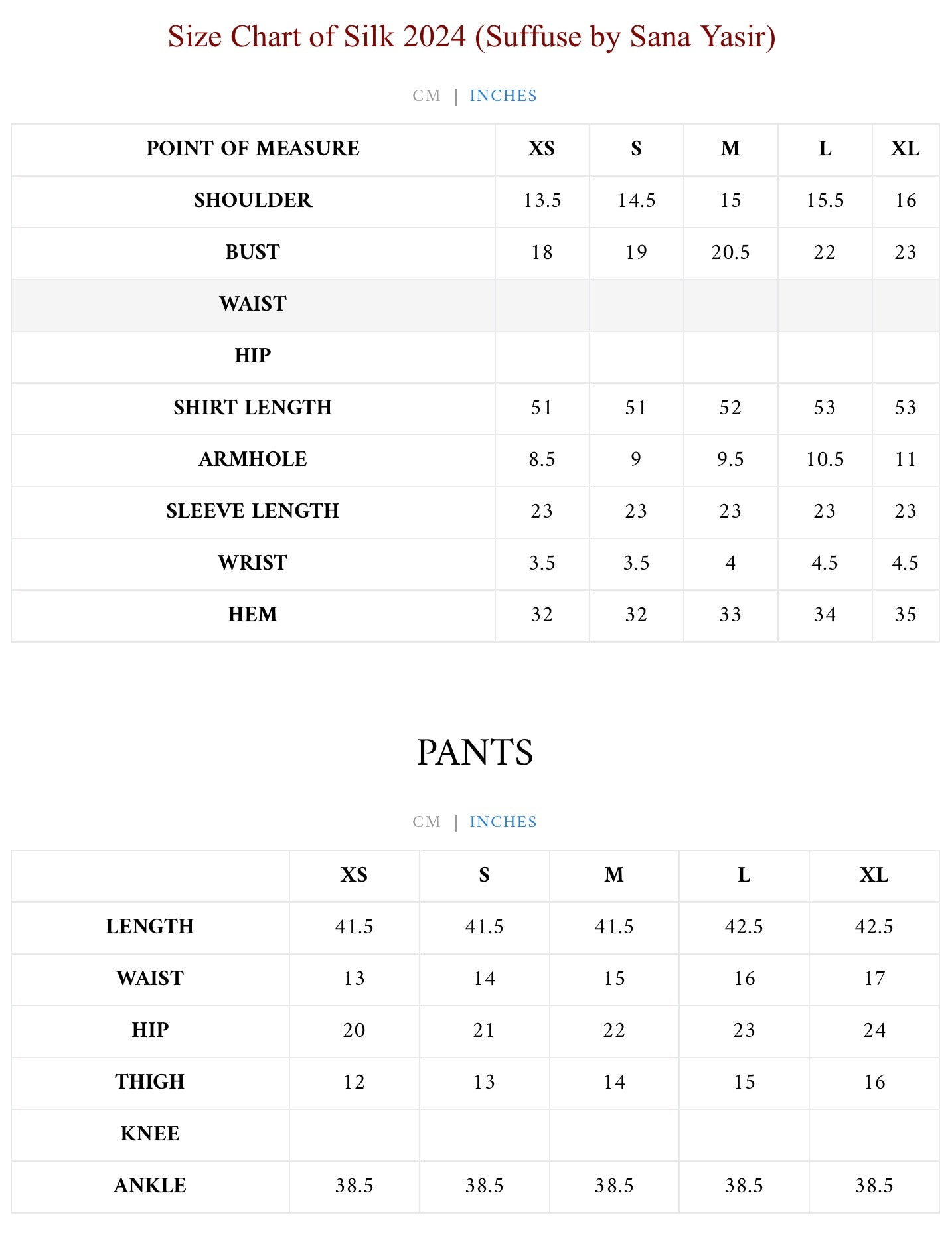This screenshot has height=1254, width=952.
Task: Click the PANTS section heading
Action: [475, 752]
